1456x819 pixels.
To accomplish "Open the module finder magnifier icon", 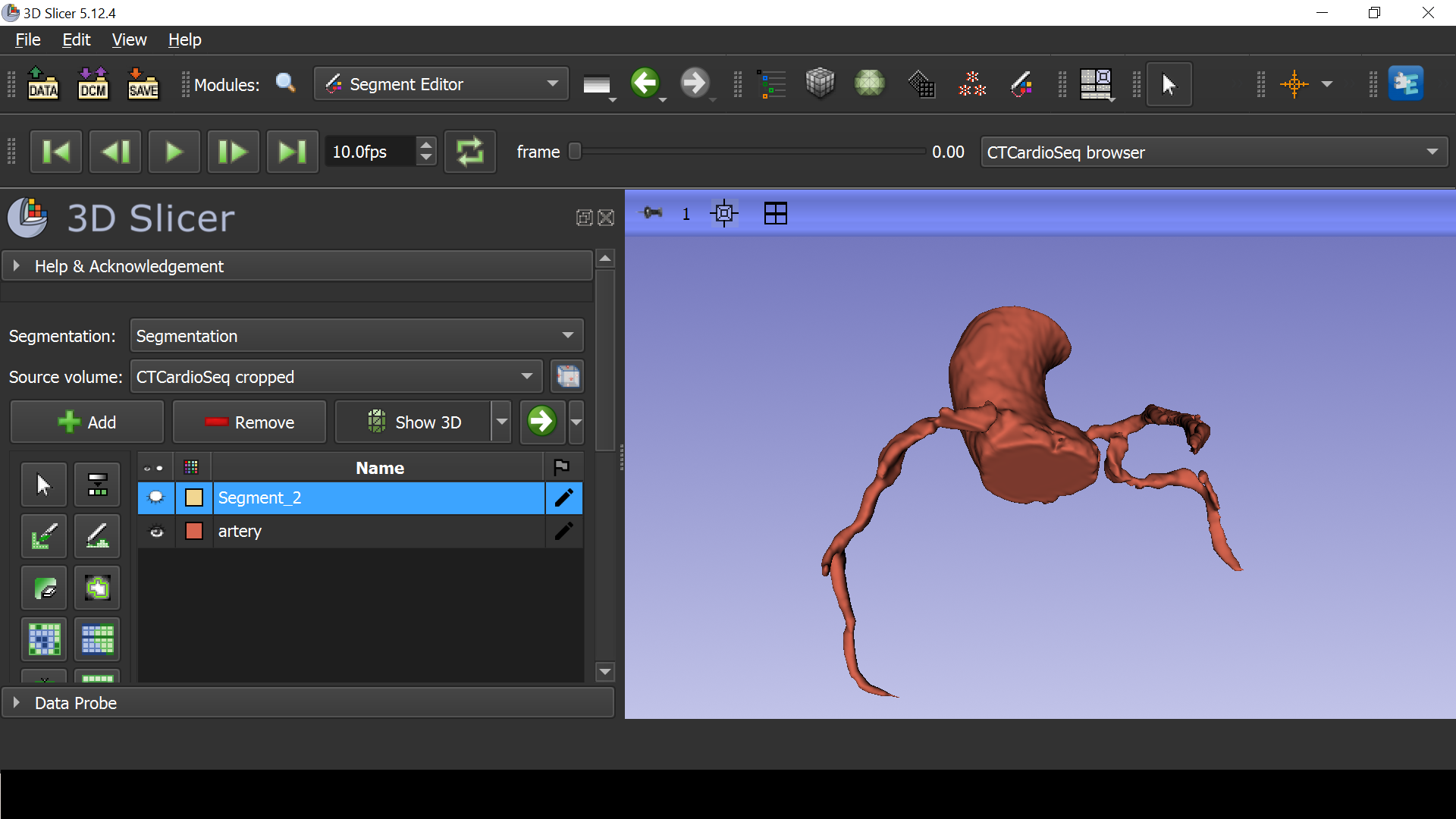I will tap(286, 83).
